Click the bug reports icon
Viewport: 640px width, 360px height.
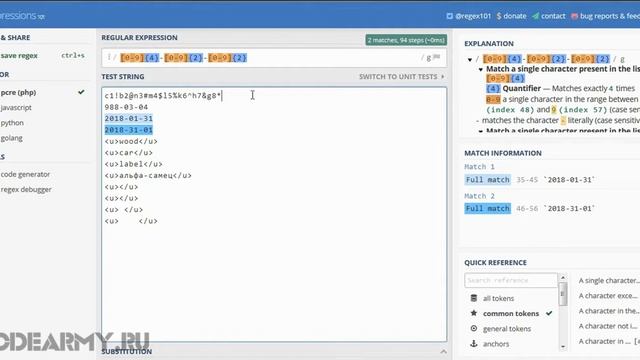574,16
